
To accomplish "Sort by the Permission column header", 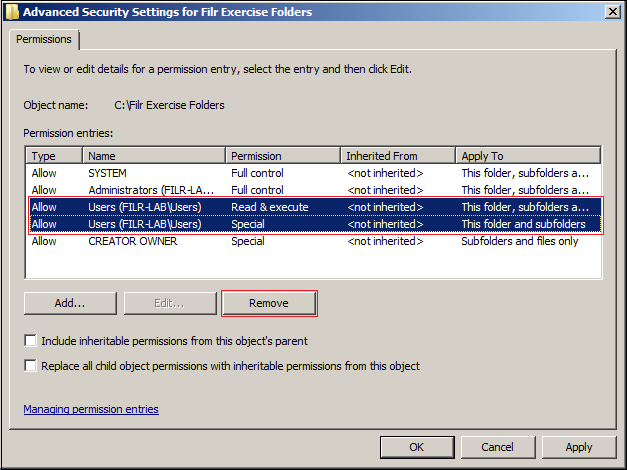I will 283,156.
